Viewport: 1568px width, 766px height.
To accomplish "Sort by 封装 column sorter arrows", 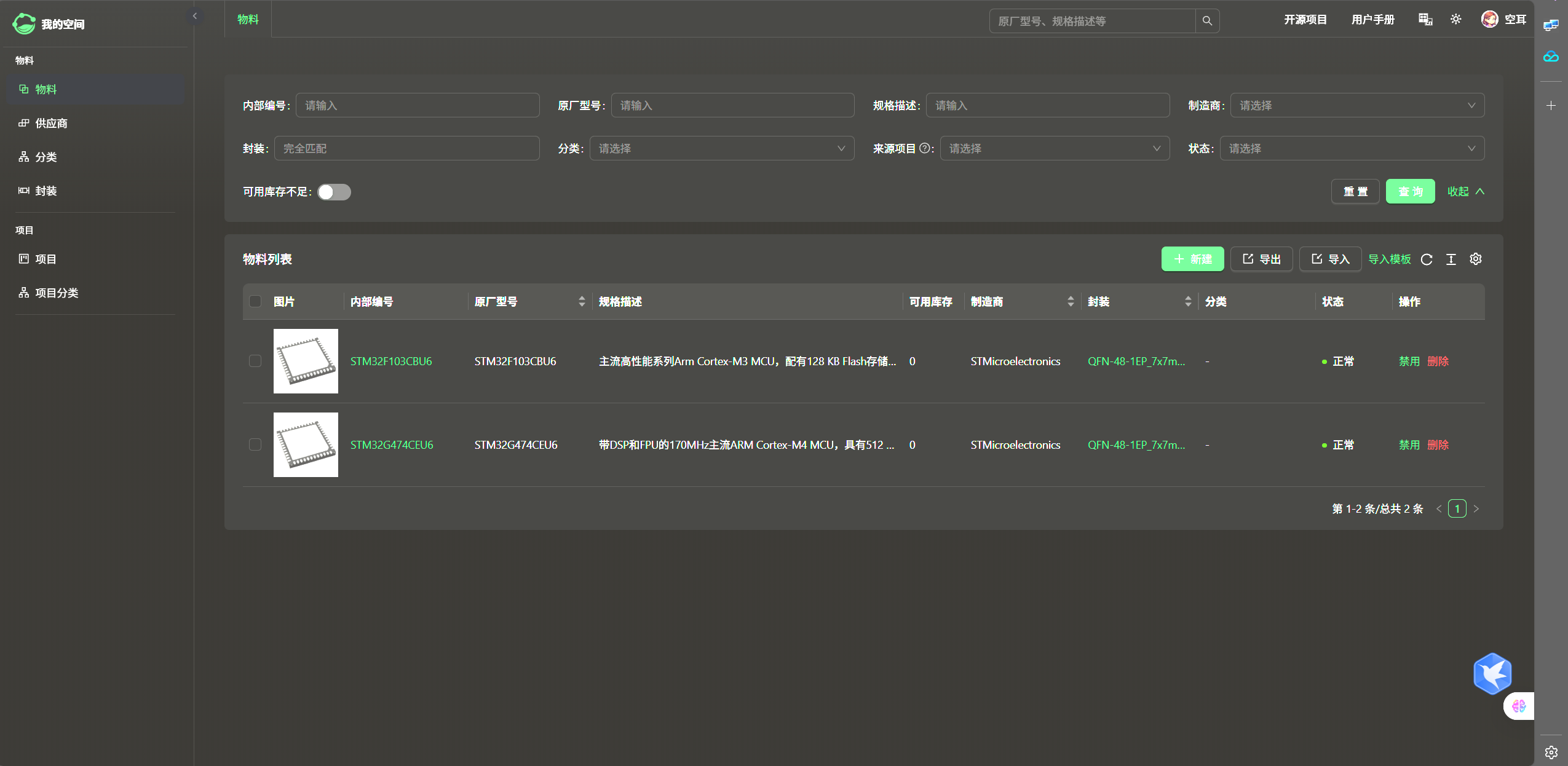I will 1188,301.
